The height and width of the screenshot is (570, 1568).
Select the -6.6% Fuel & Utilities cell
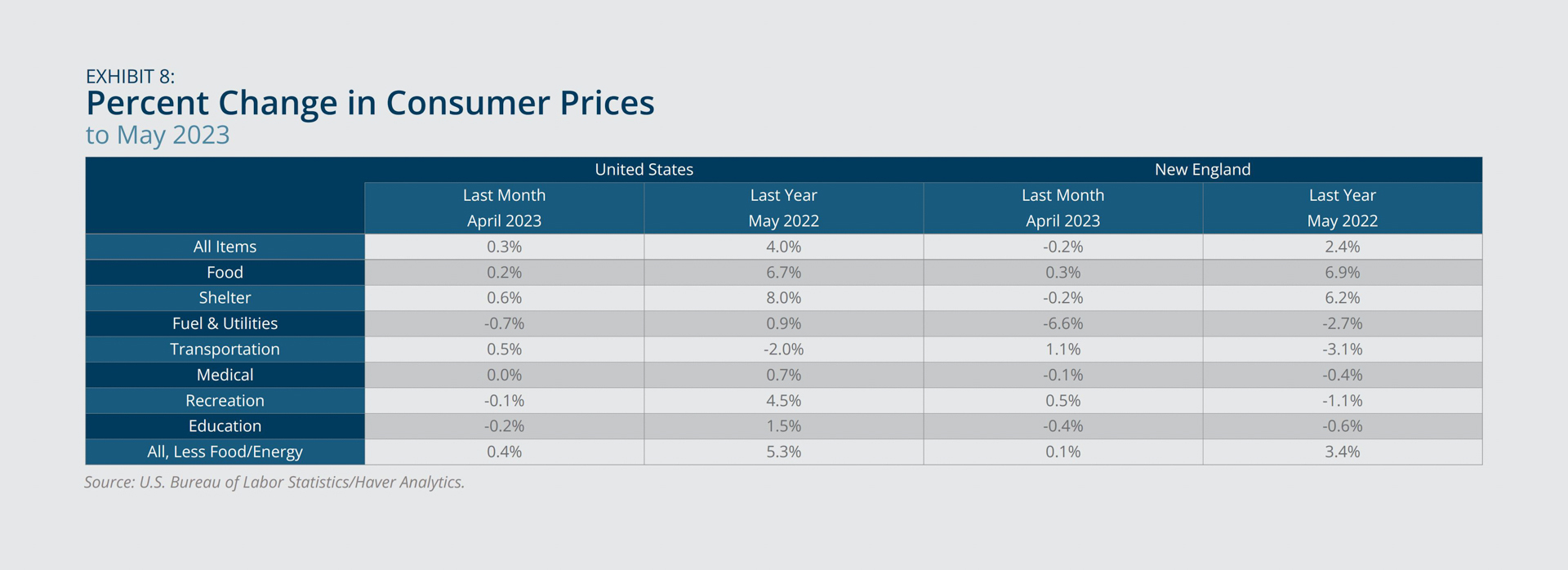point(1062,323)
